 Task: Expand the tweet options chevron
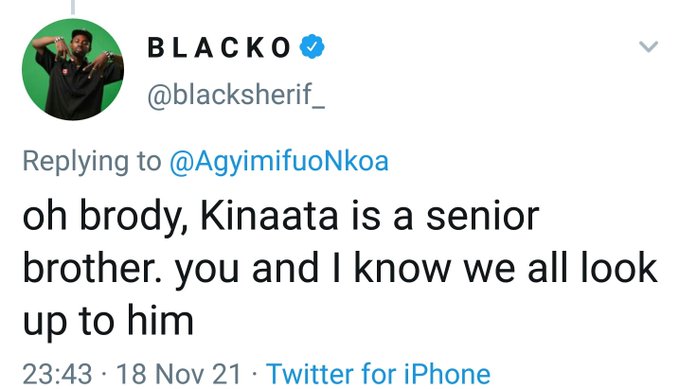(x=648, y=46)
